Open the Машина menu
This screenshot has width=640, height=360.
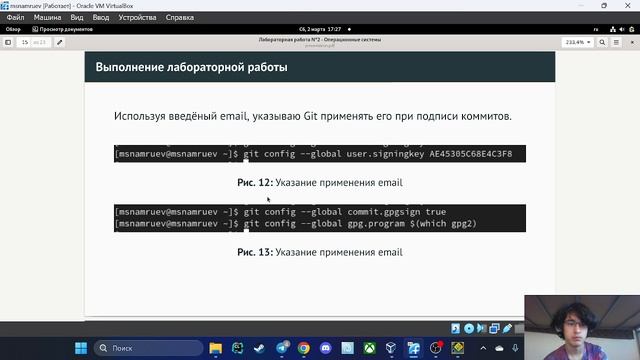pyautogui.click(x=47, y=18)
